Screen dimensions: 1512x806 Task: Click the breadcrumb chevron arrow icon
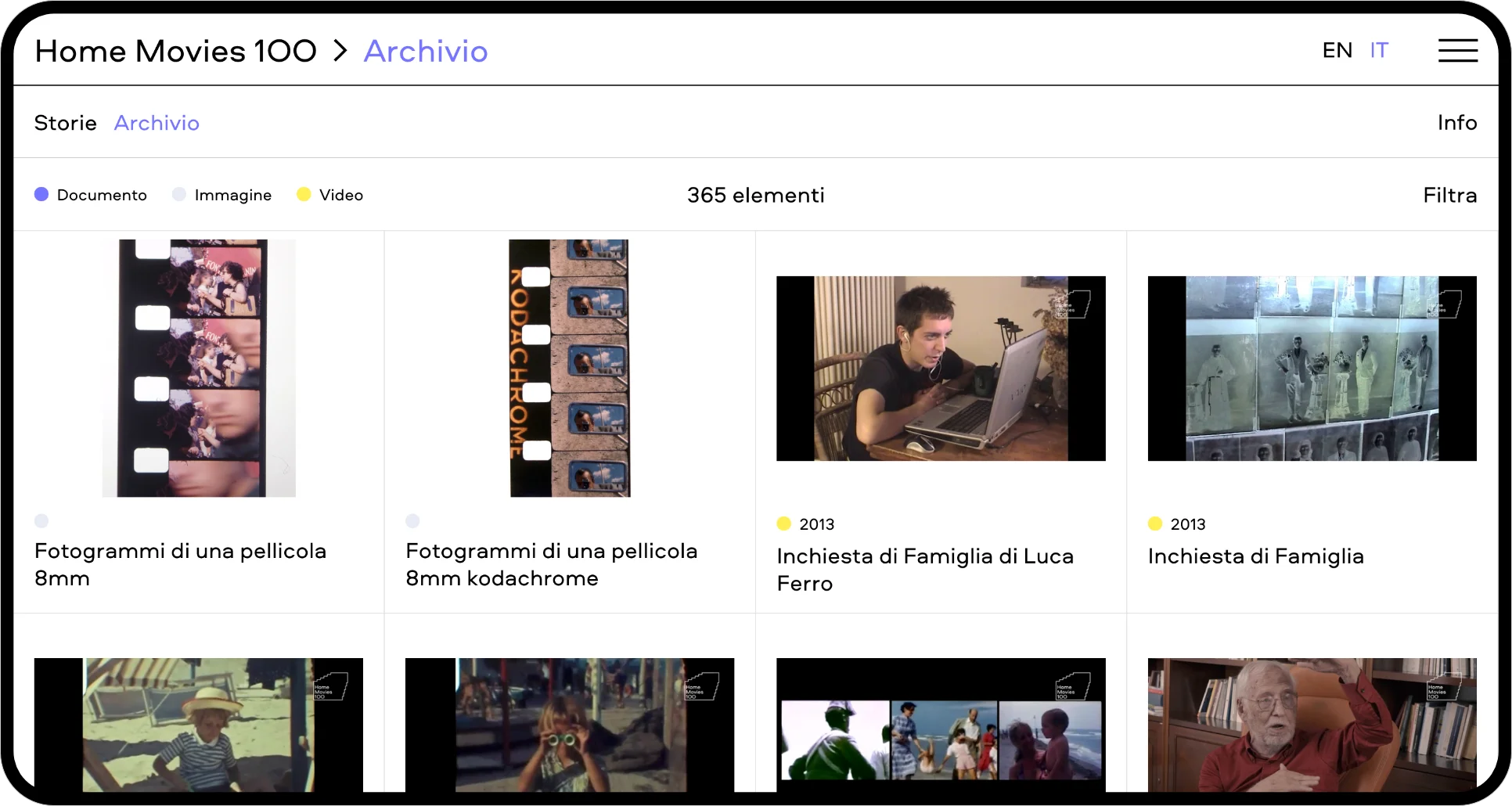[340, 51]
